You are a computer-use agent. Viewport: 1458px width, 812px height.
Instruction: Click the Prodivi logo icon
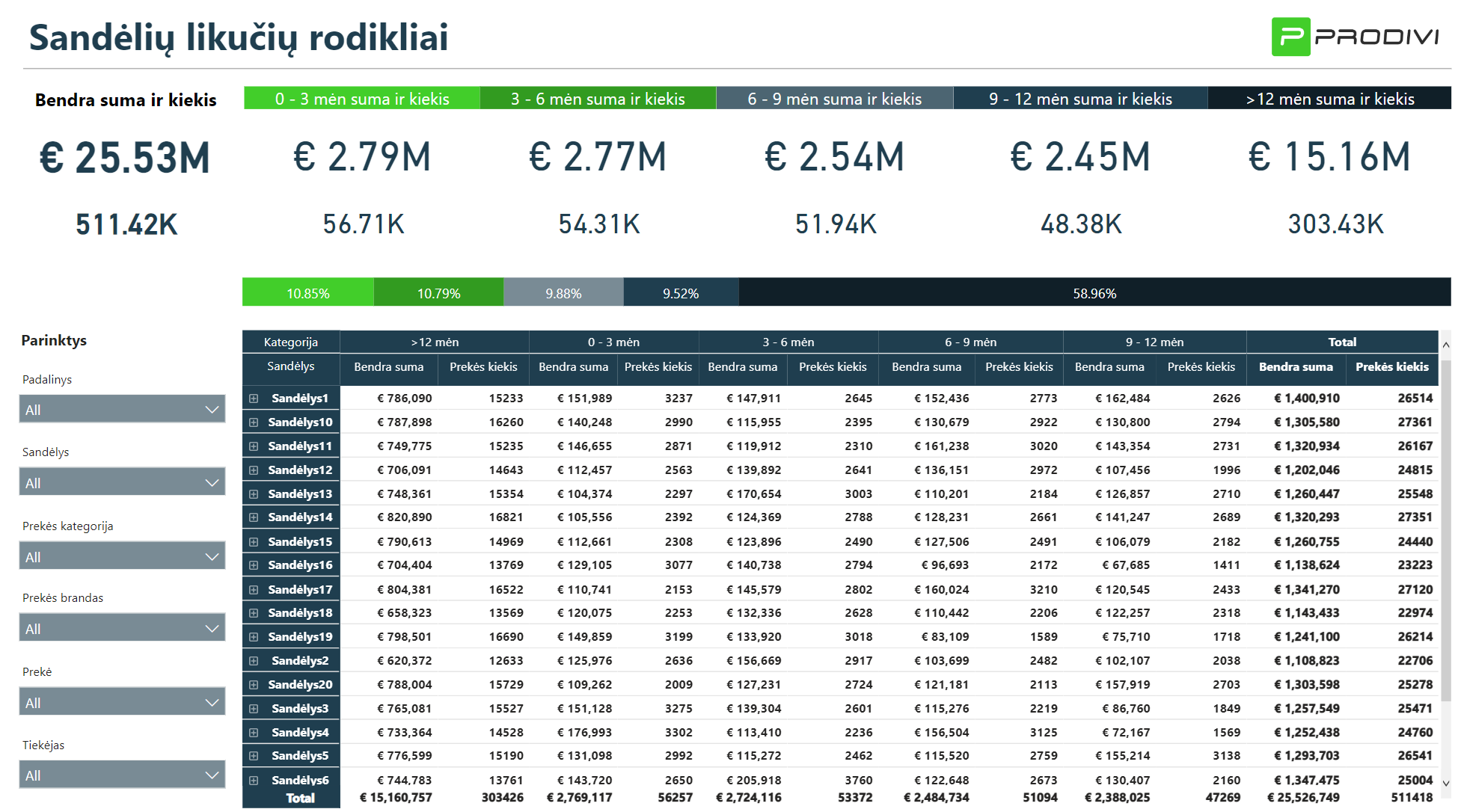(1290, 37)
